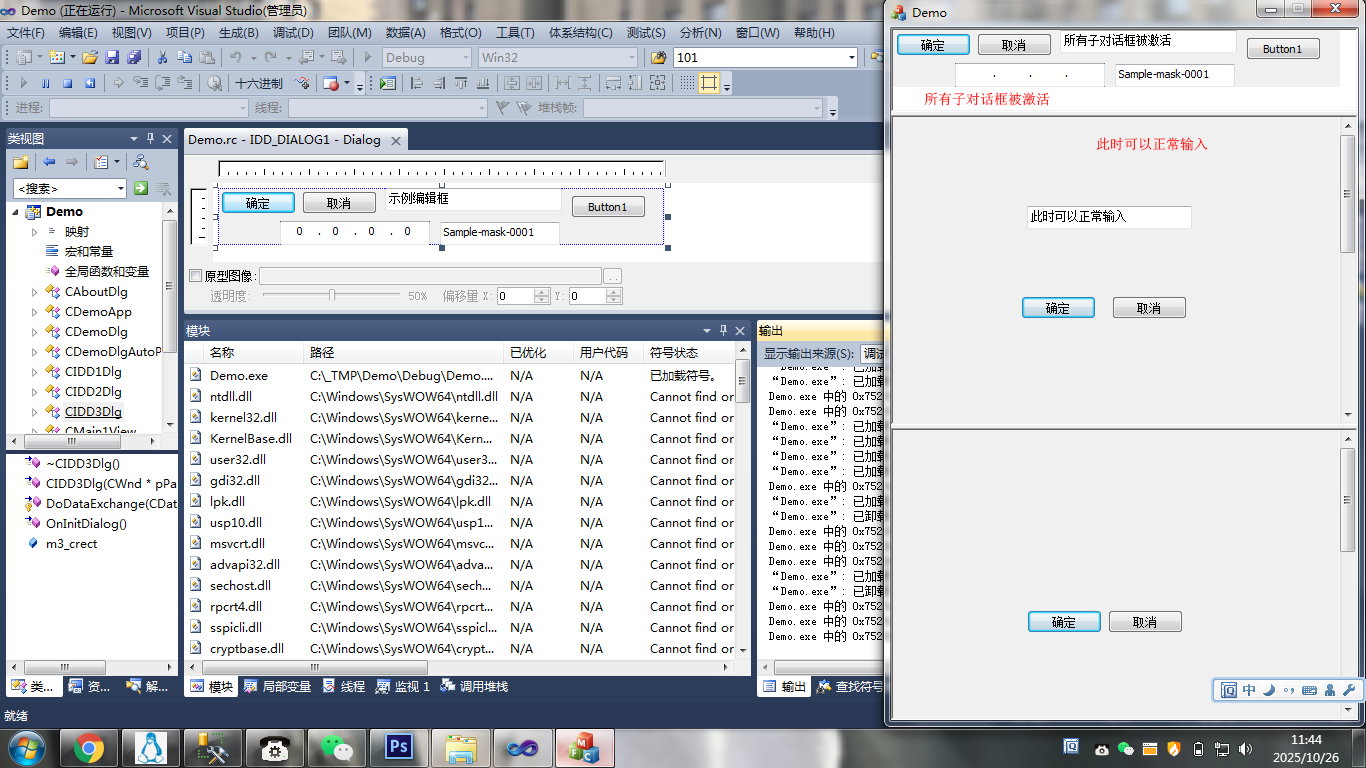
Task: Click the Paste icon in the toolbar
Action: [x=207, y=57]
